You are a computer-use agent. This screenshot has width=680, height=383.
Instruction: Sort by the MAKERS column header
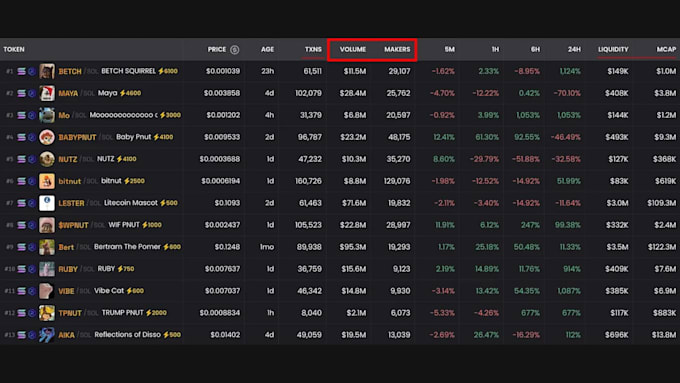tap(397, 49)
